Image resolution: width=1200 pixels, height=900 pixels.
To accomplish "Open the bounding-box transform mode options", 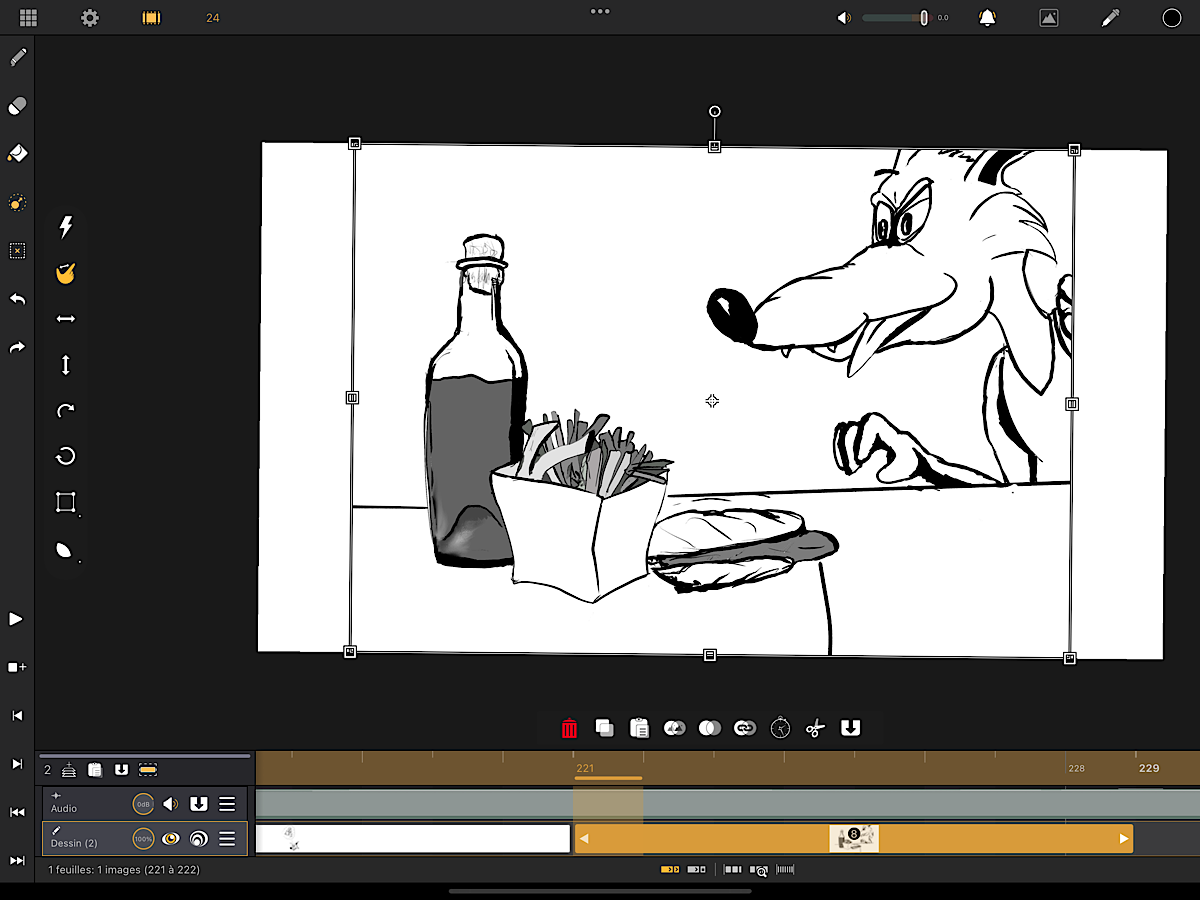I will pos(66,502).
